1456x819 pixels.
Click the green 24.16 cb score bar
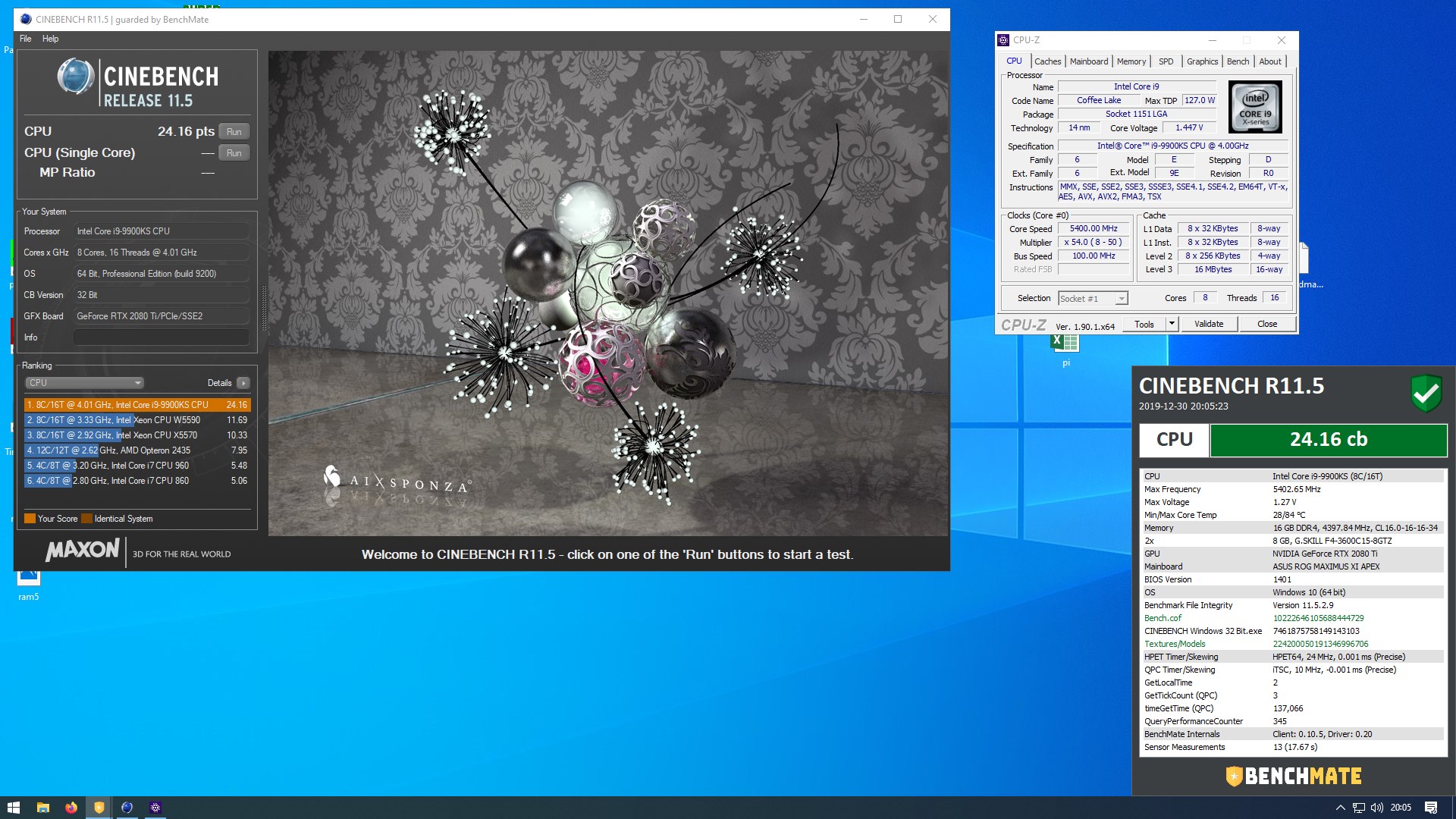[1329, 440]
